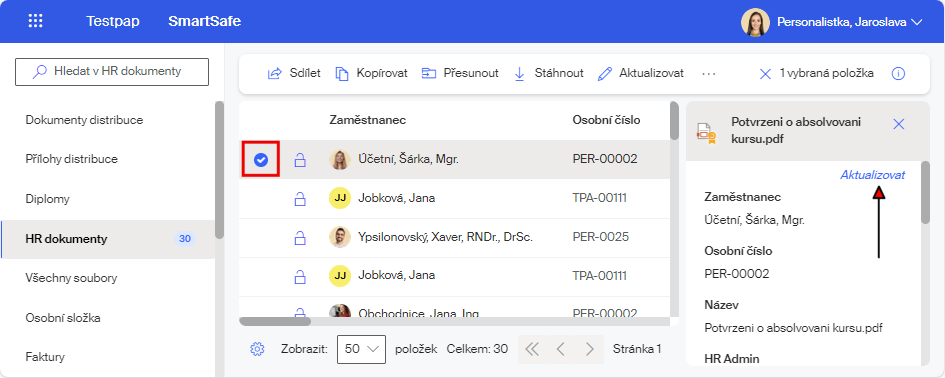Click the Aktualizovat pencil icon in toolbar
Screen dimensions: 945x378
coord(604,74)
